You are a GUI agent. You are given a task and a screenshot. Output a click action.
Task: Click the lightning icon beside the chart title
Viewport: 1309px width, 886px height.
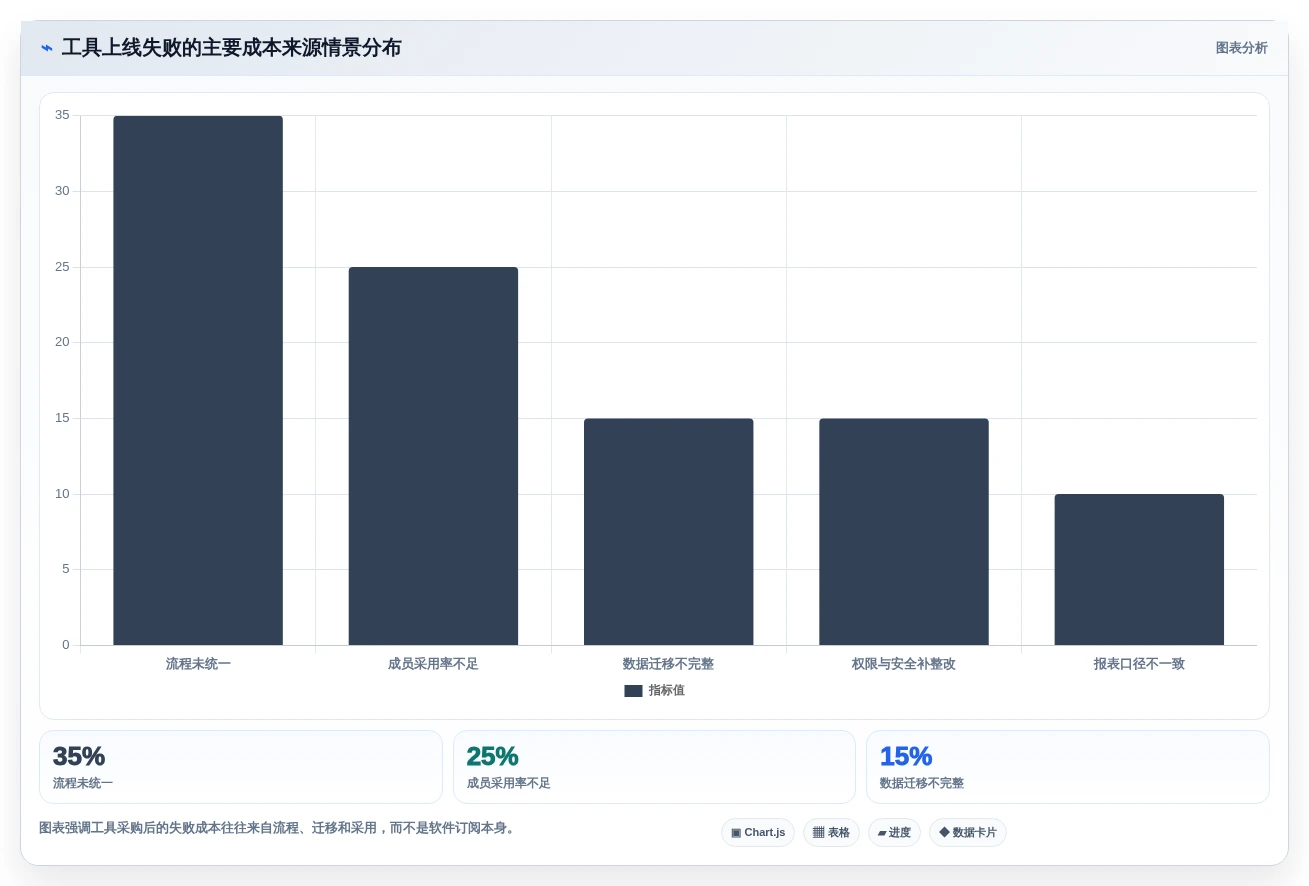(46, 48)
